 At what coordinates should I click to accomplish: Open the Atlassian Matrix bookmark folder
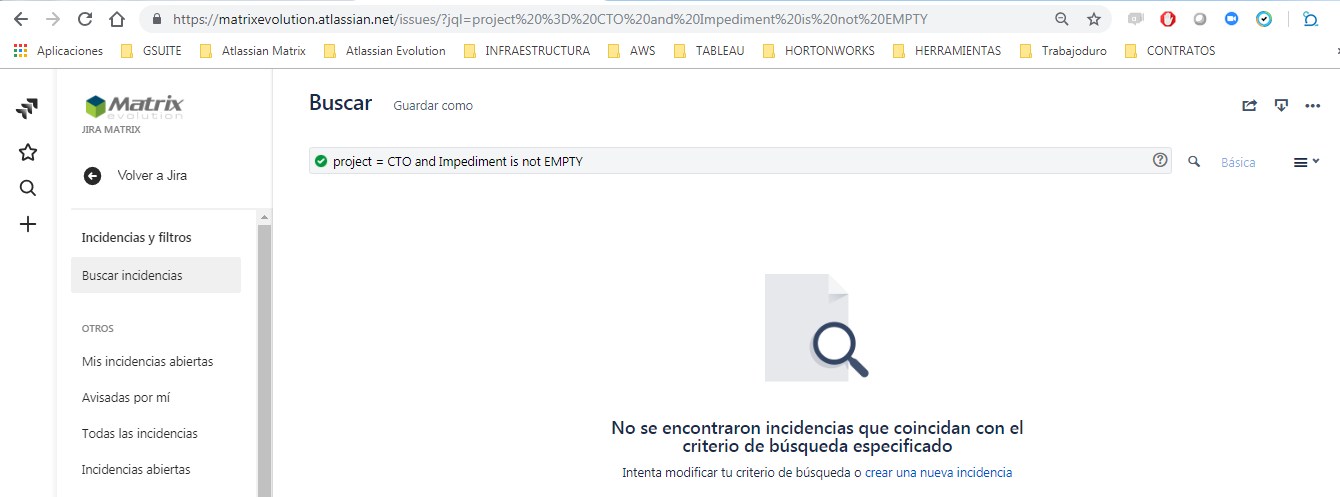click(x=252, y=51)
